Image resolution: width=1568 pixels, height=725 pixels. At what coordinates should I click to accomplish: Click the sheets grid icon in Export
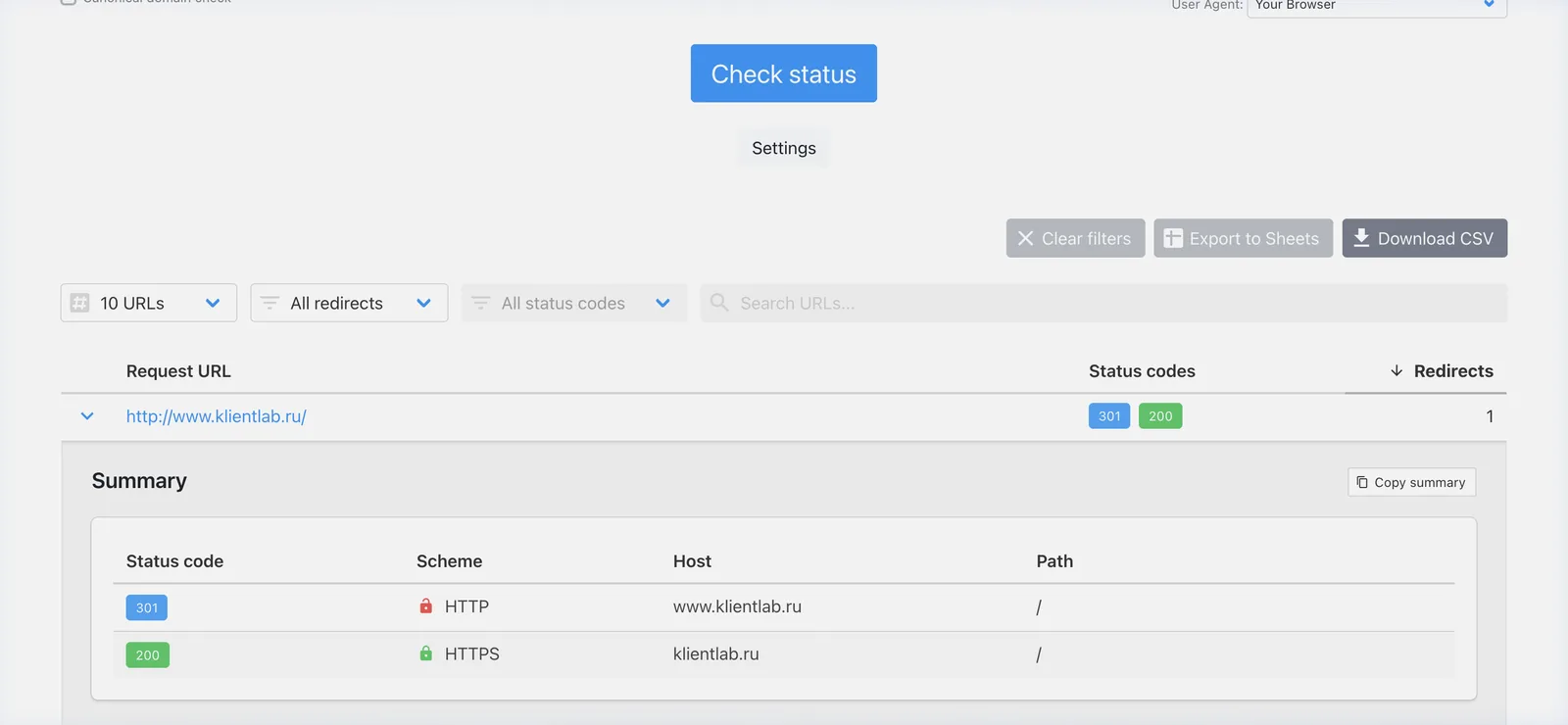coord(1173,238)
